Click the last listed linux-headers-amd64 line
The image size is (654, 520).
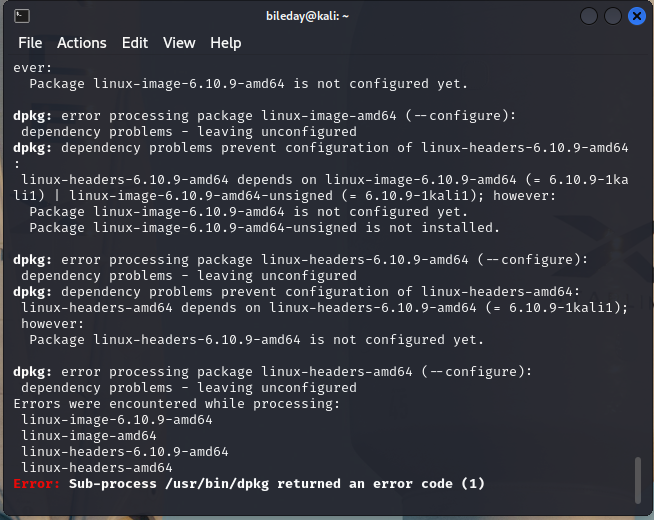tap(97, 468)
